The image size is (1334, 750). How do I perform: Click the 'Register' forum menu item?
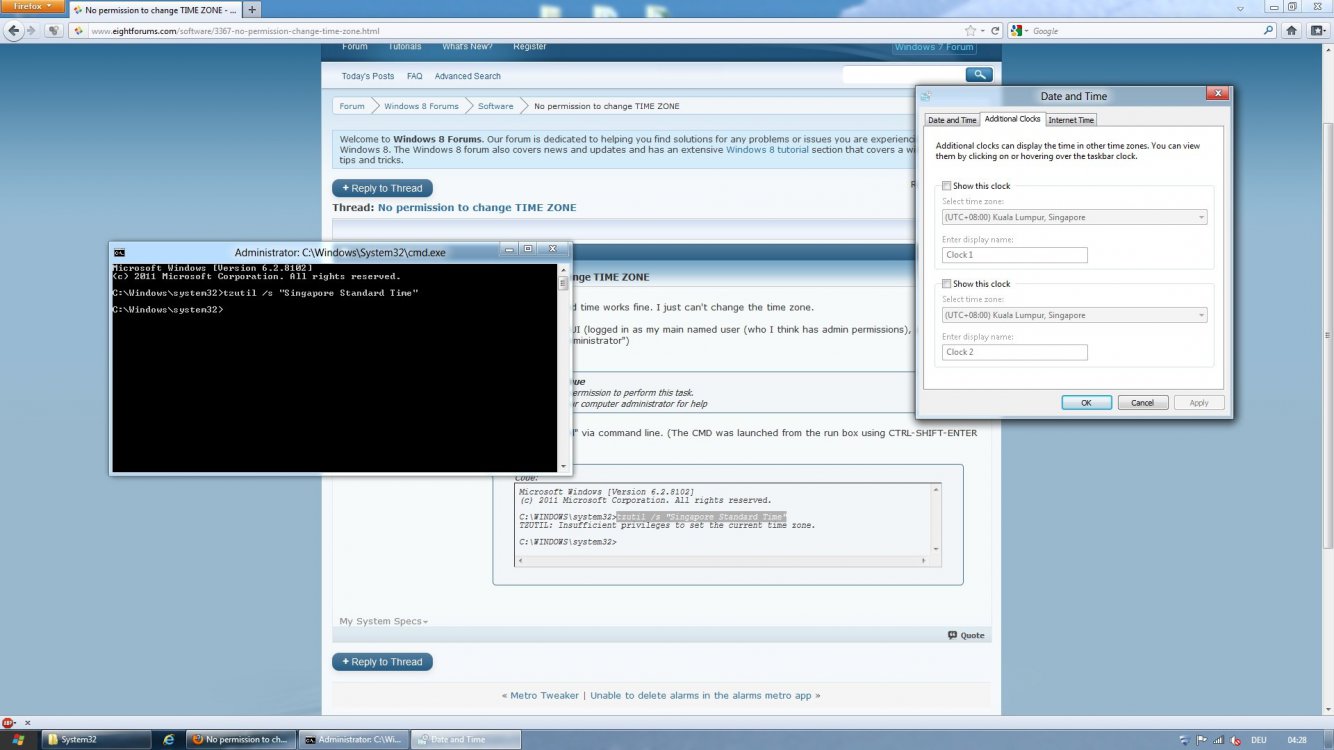pyautogui.click(x=530, y=46)
